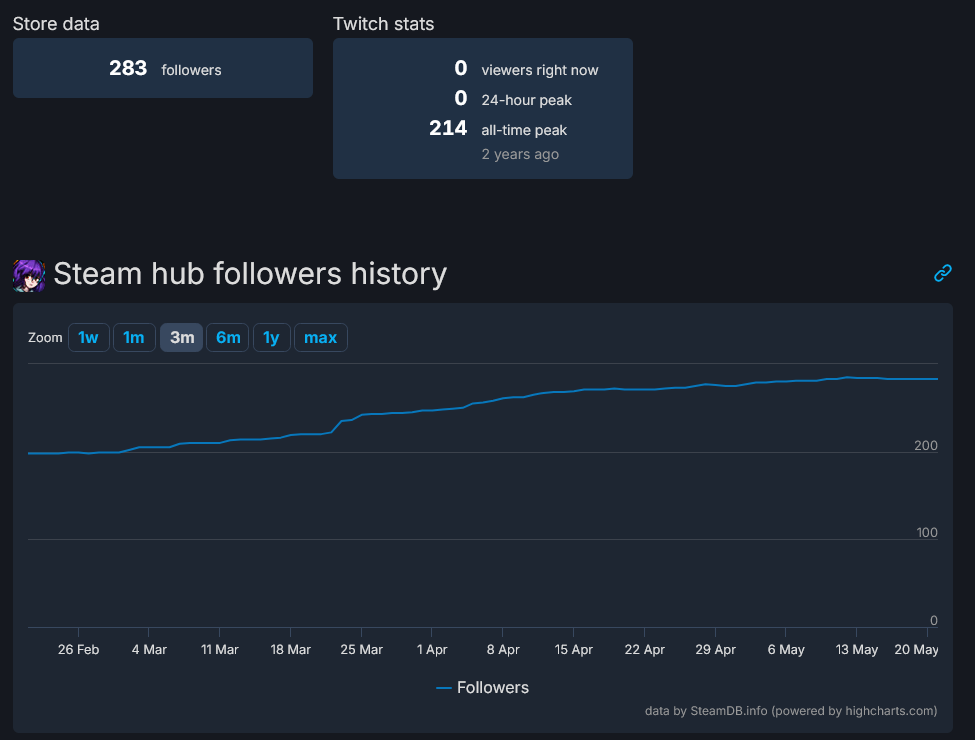Click the 283 followers card

coord(163,69)
